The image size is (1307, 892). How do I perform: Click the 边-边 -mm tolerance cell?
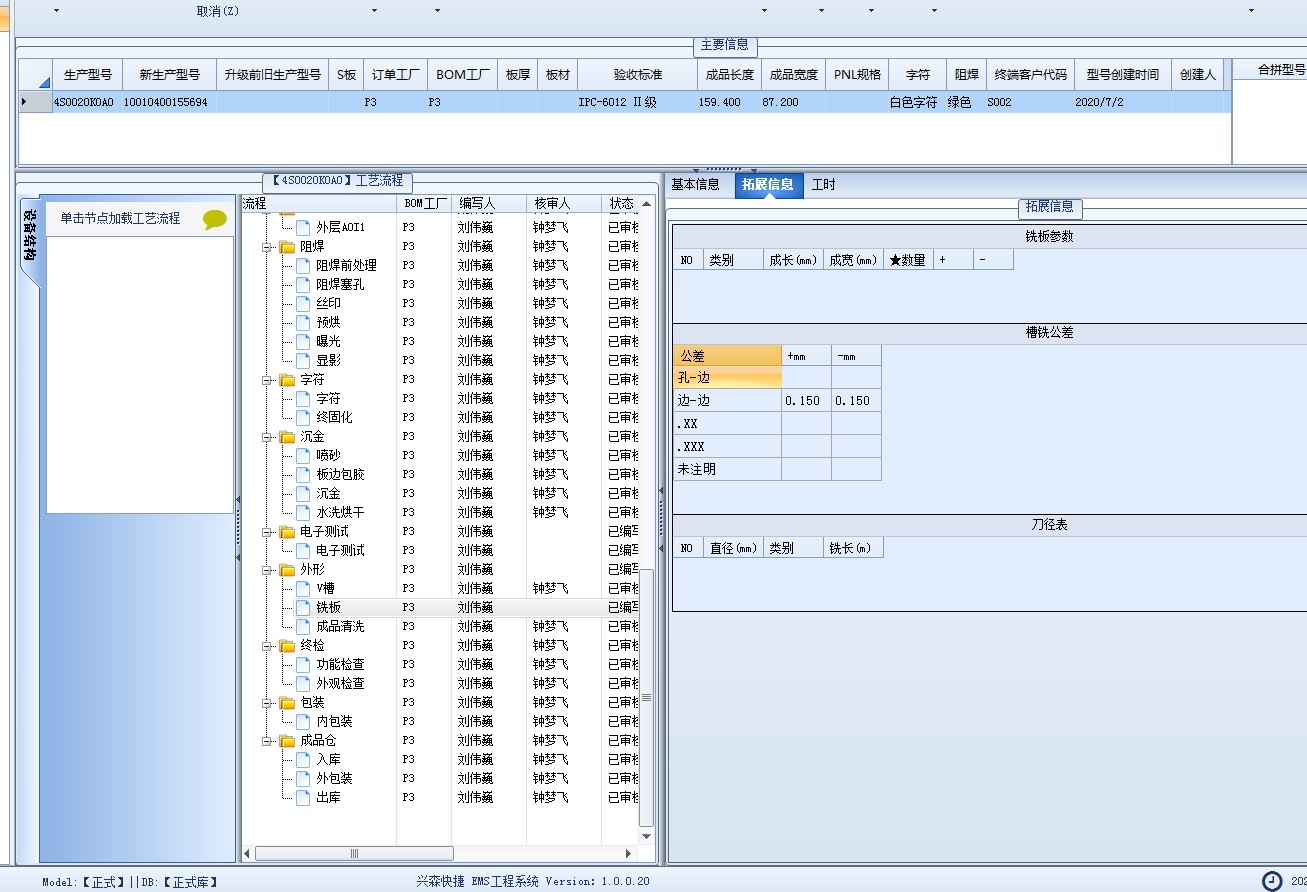pos(856,400)
